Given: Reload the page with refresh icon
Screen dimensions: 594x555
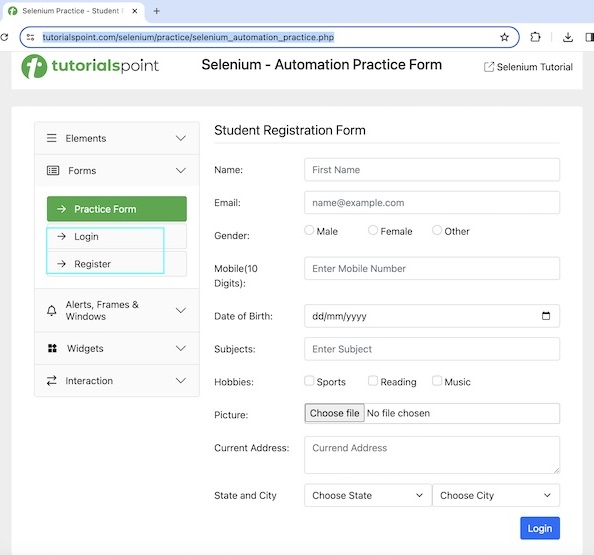Looking at the screenshot, I should click(4, 37).
